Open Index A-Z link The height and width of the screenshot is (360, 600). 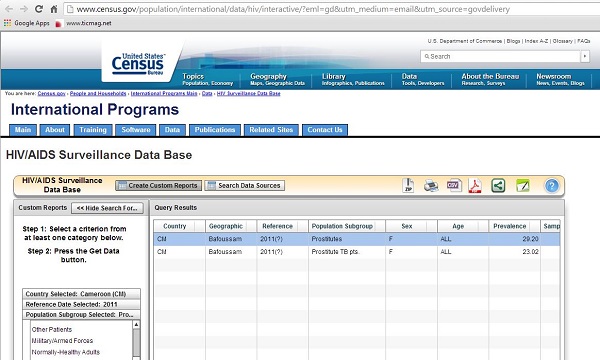click(x=536, y=41)
